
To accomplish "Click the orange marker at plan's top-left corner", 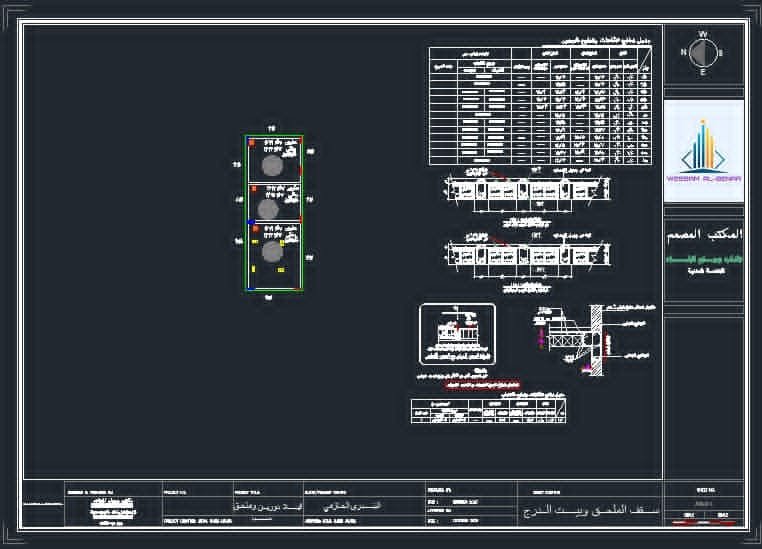I will click(x=252, y=142).
